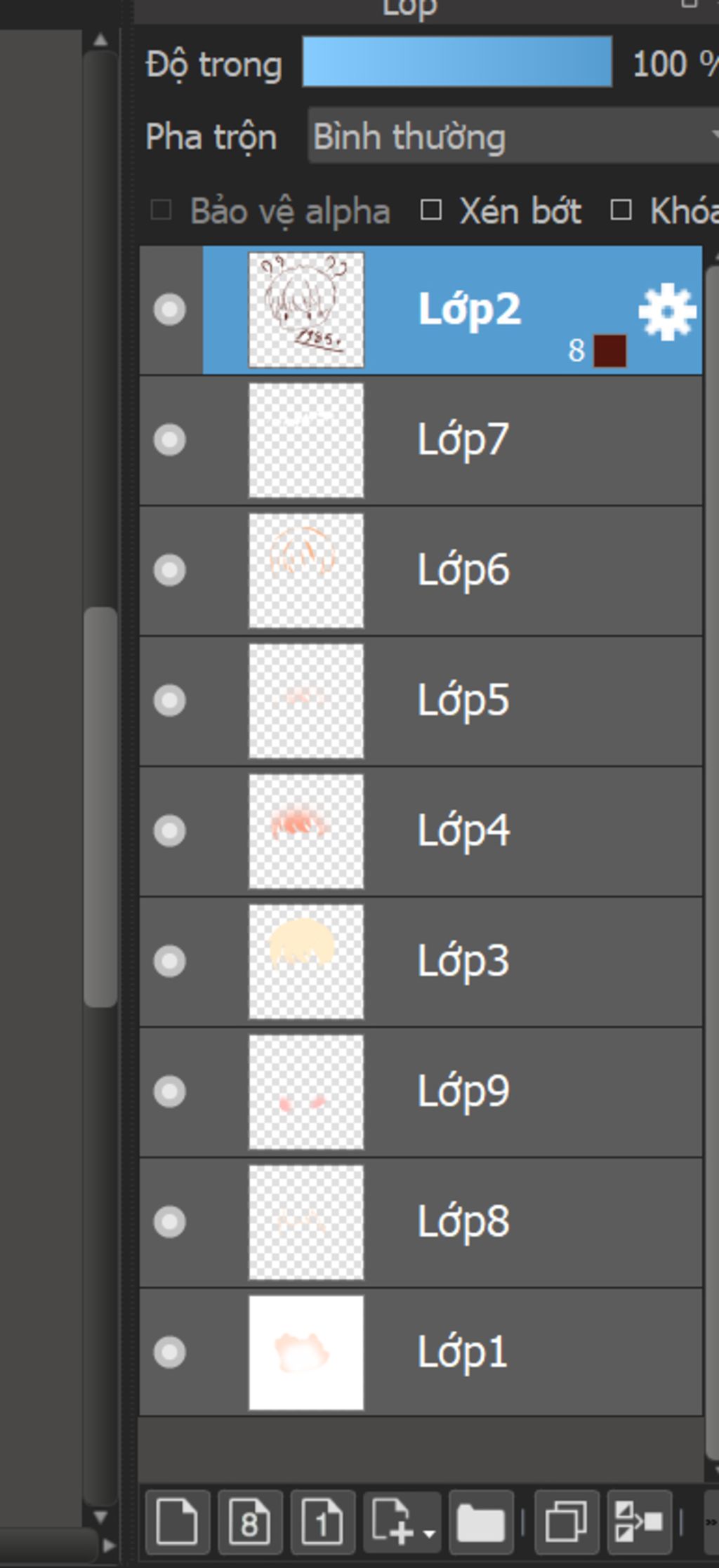The height and width of the screenshot is (1568, 719).
Task: Select the Lớp6 layer
Action: point(421,571)
